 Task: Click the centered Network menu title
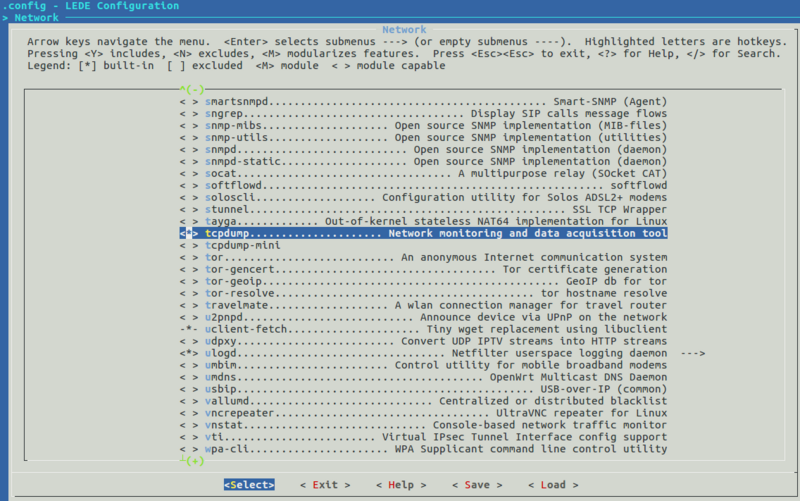pos(404,30)
